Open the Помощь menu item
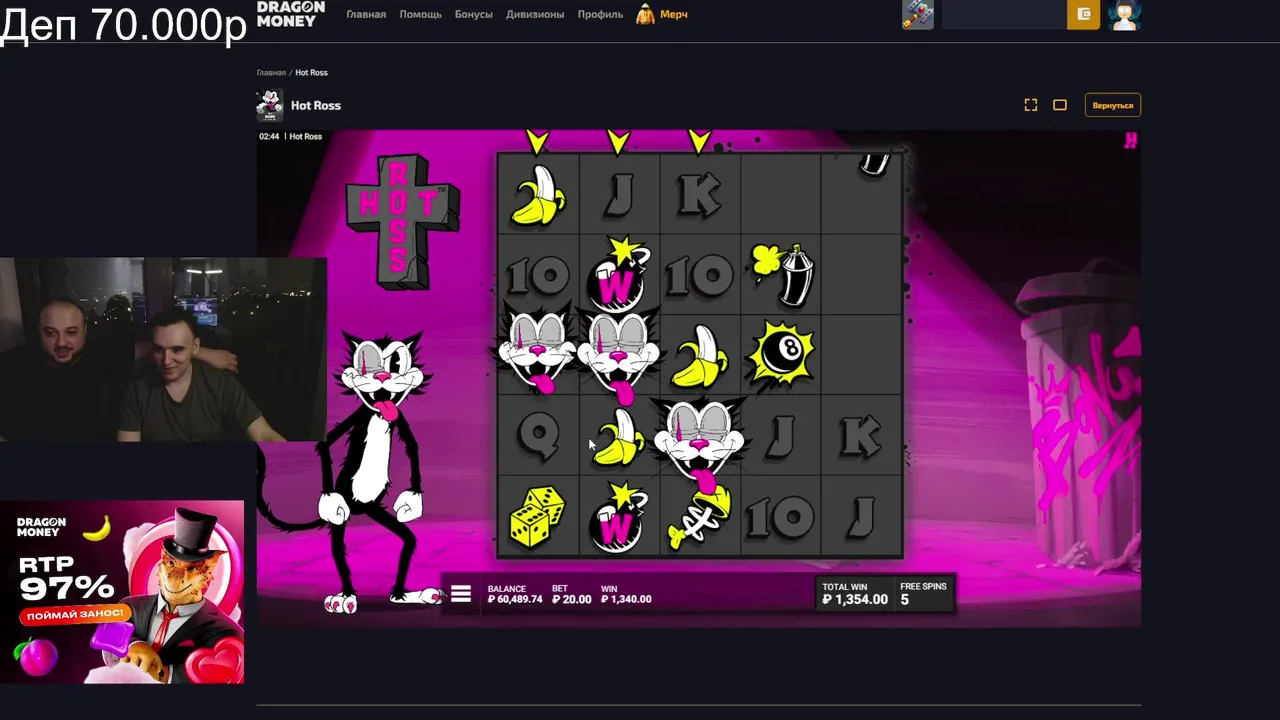The width and height of the screenshot is (1280, 720). coord(420,15)
